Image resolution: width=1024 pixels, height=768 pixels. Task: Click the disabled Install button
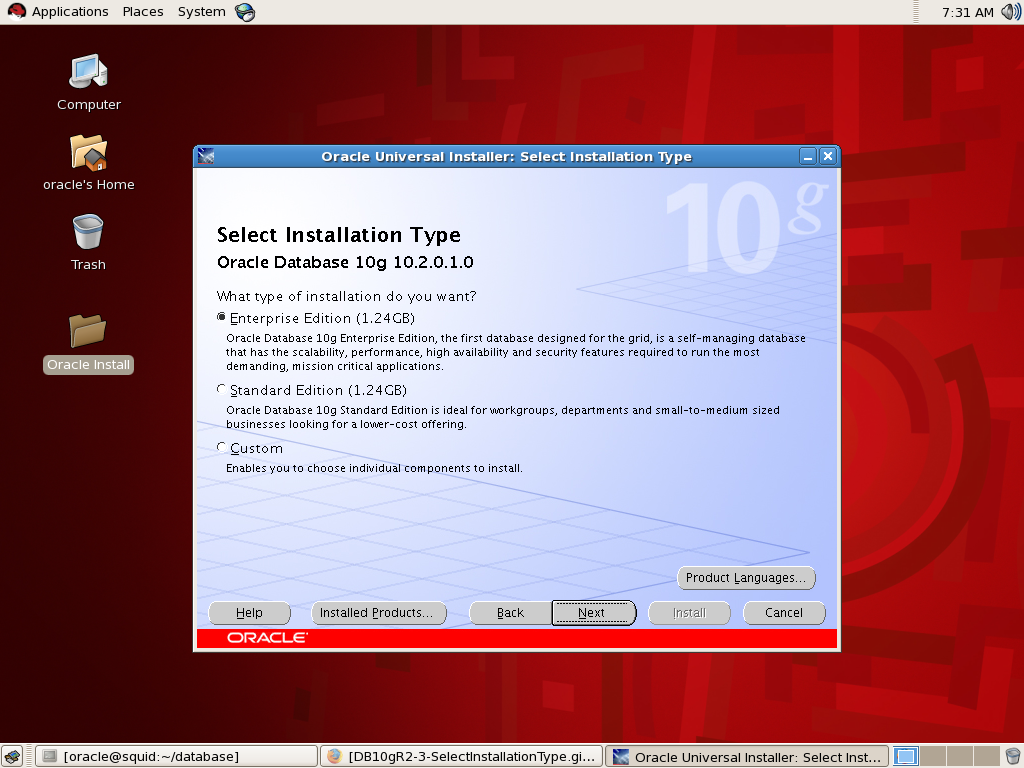coord(689,613)
